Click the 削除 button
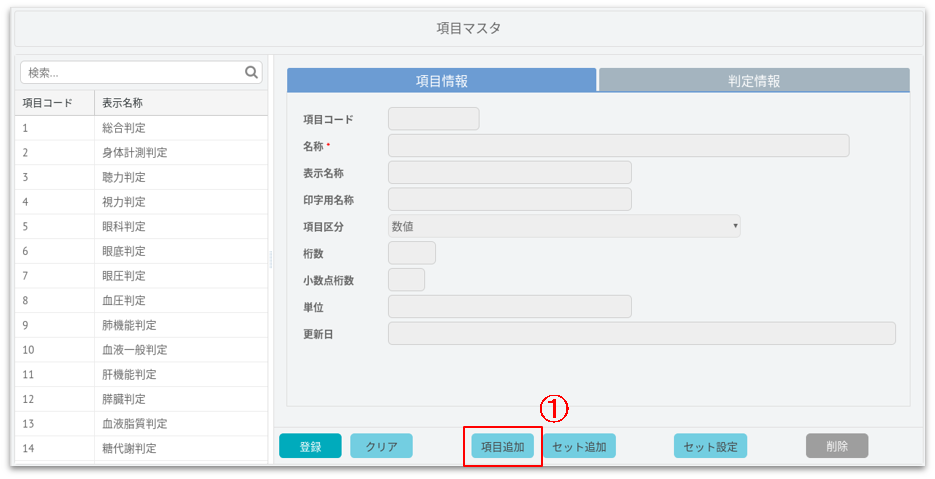 coord(837,446)
